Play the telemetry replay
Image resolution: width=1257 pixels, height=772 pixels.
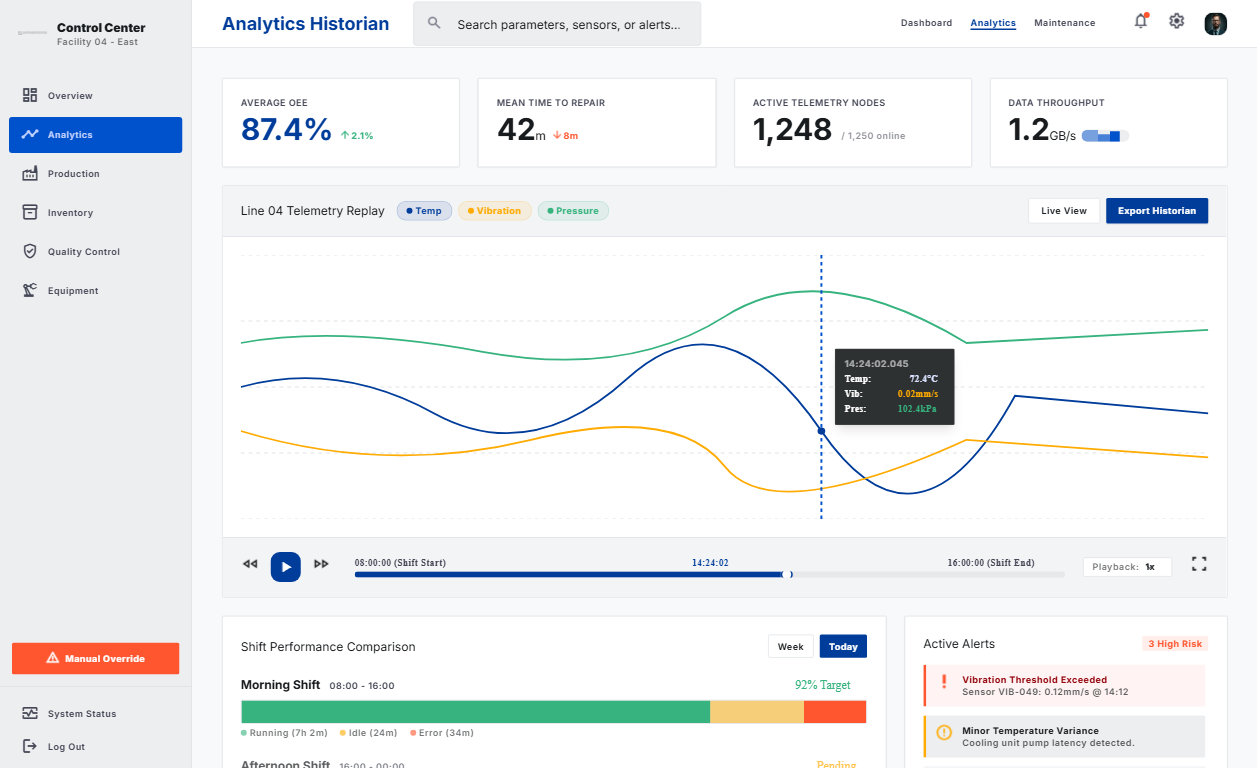[x=286, y=567]
